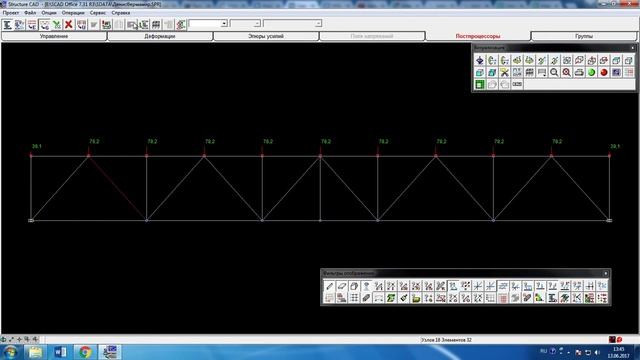
Task: Open File Explorer from taskbar
Action: 35,352
